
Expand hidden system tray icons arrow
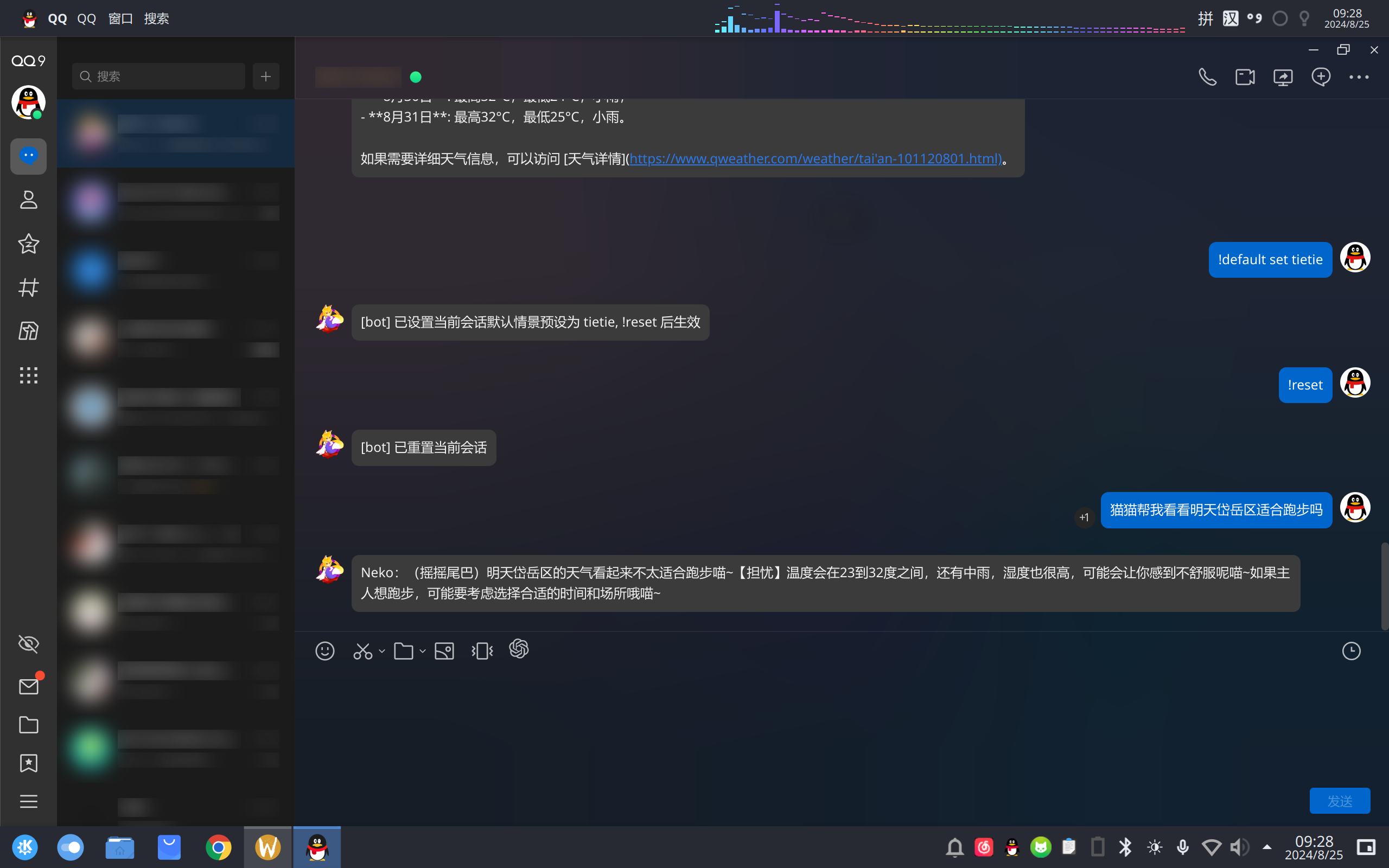pyautogui.click(x=1267, y=847)
